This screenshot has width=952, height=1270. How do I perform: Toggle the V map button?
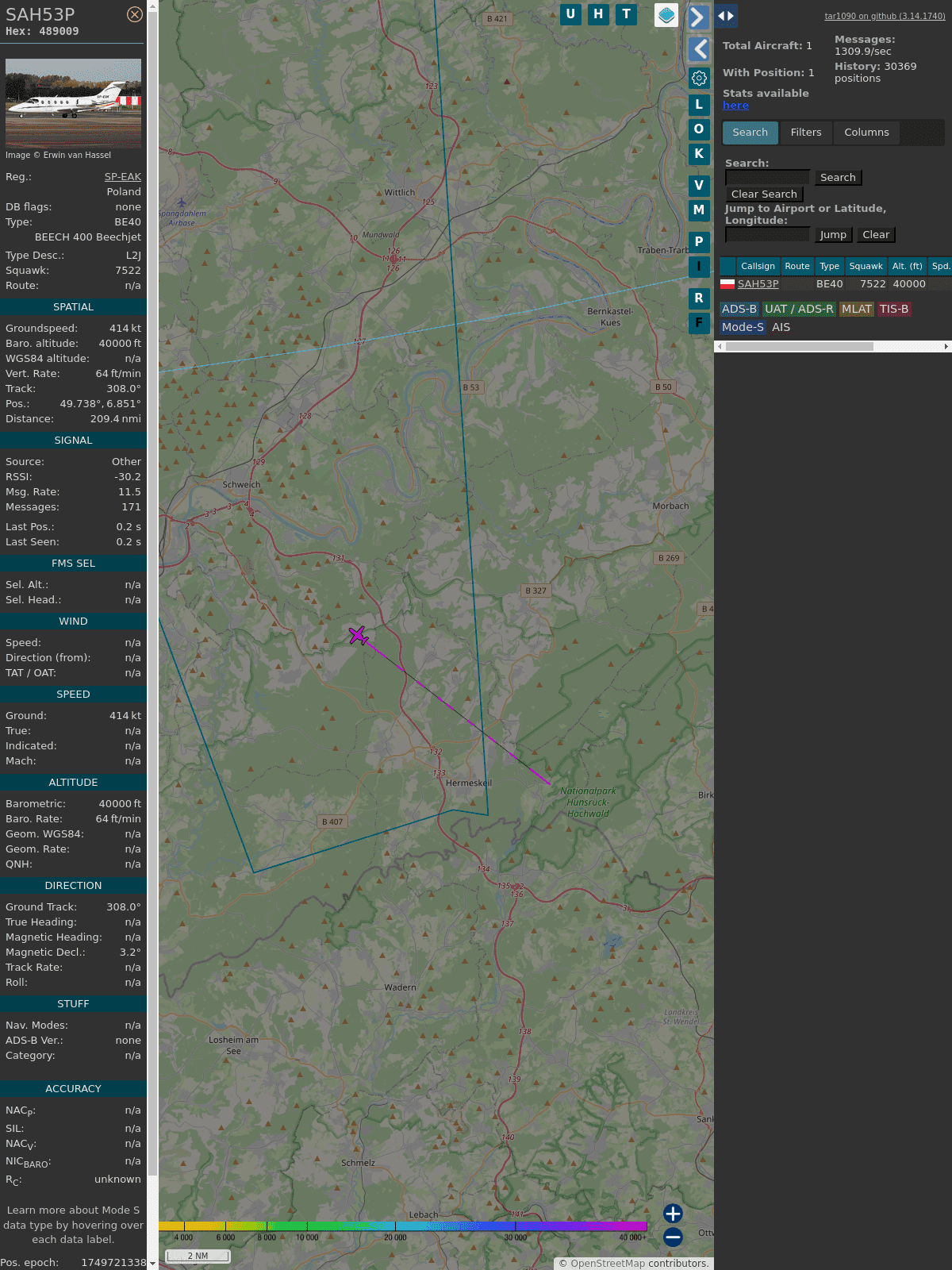(x=699, y=186)
